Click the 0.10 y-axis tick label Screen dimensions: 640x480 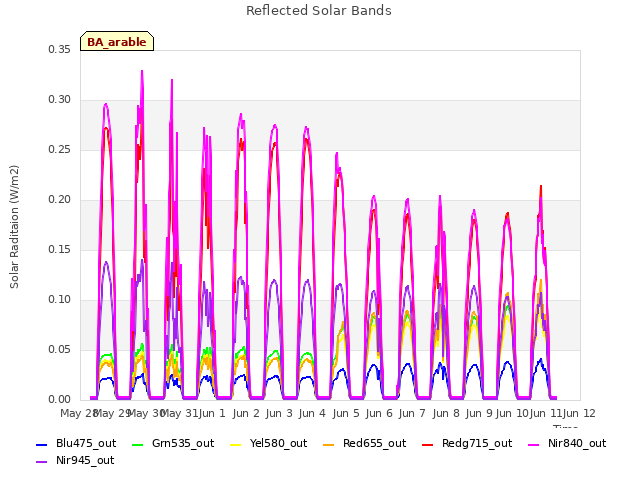pyautogui.click(x=59, y=300)
